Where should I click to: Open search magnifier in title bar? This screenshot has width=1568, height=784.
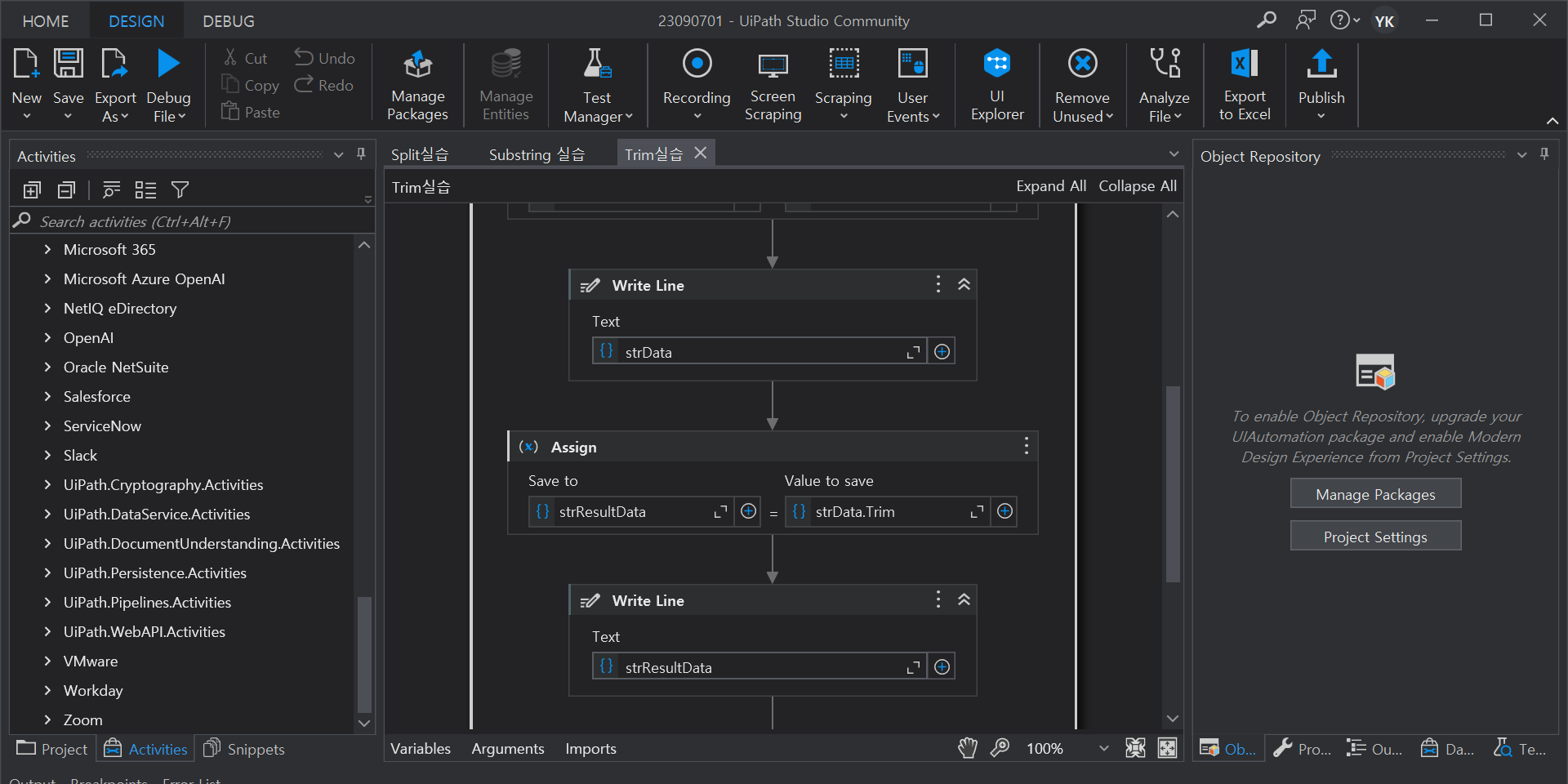(1267, 20)
